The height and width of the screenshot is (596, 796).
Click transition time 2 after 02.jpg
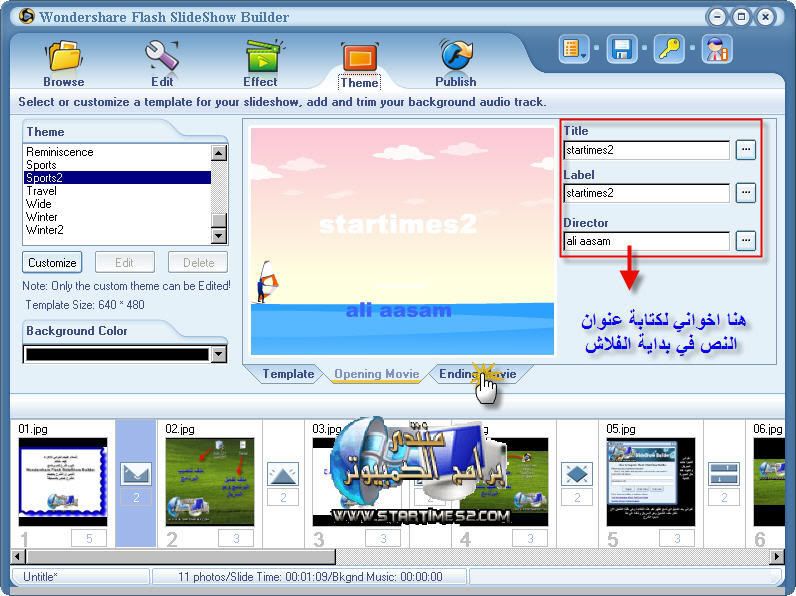tap(283, 498)
